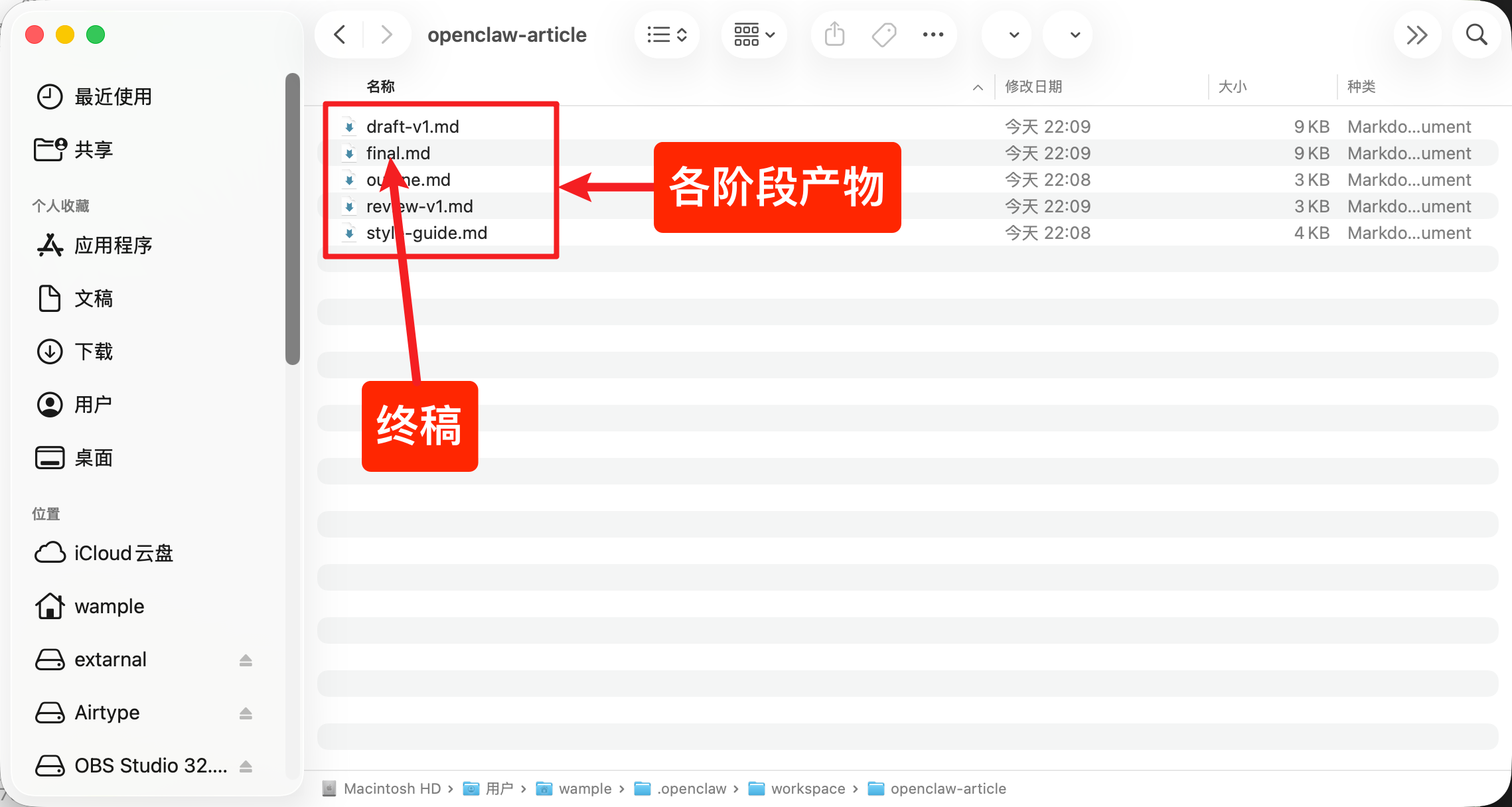Image resolution: width=1512 pixels, height=807 pixels.
Task: Click the Tags toolbar icon
Action: coord(883,35)
